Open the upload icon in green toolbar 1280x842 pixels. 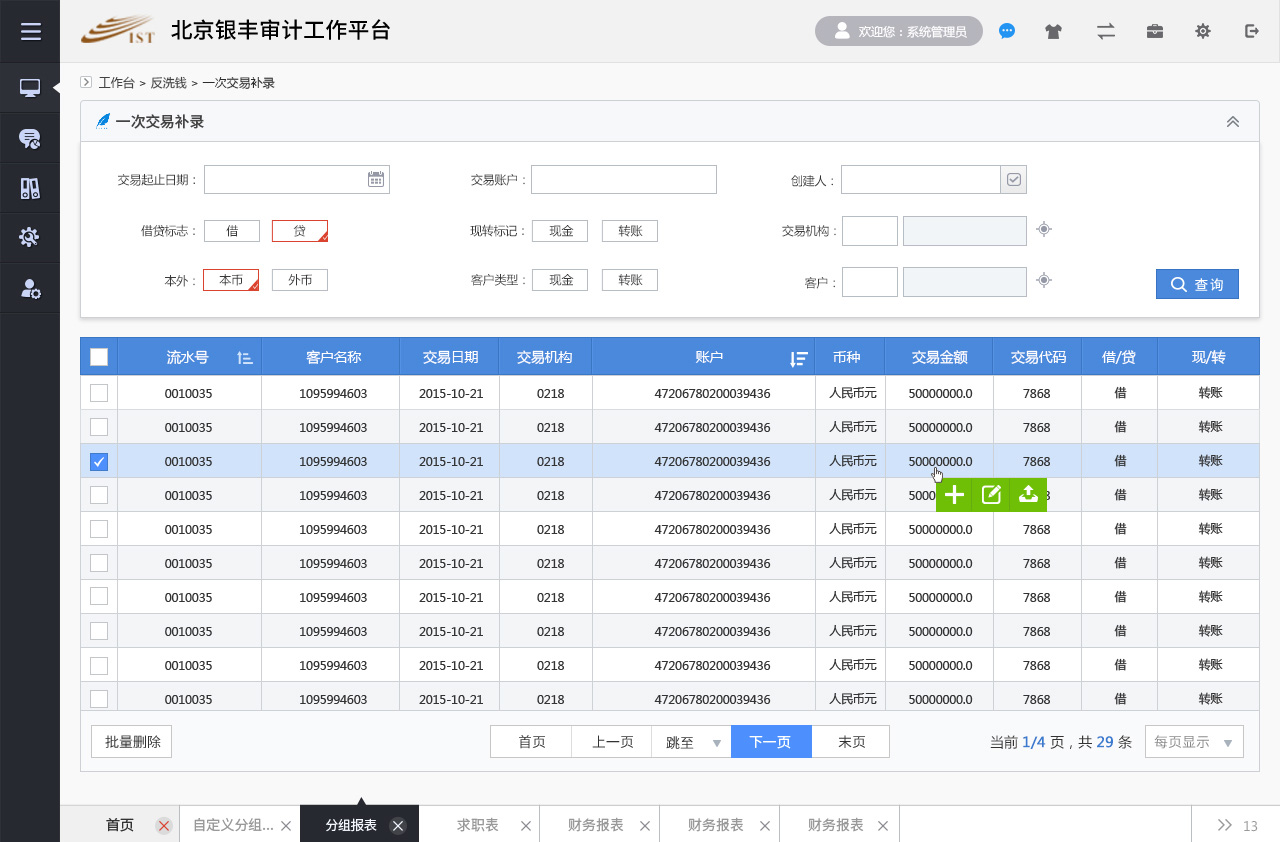coord(1028,494)
